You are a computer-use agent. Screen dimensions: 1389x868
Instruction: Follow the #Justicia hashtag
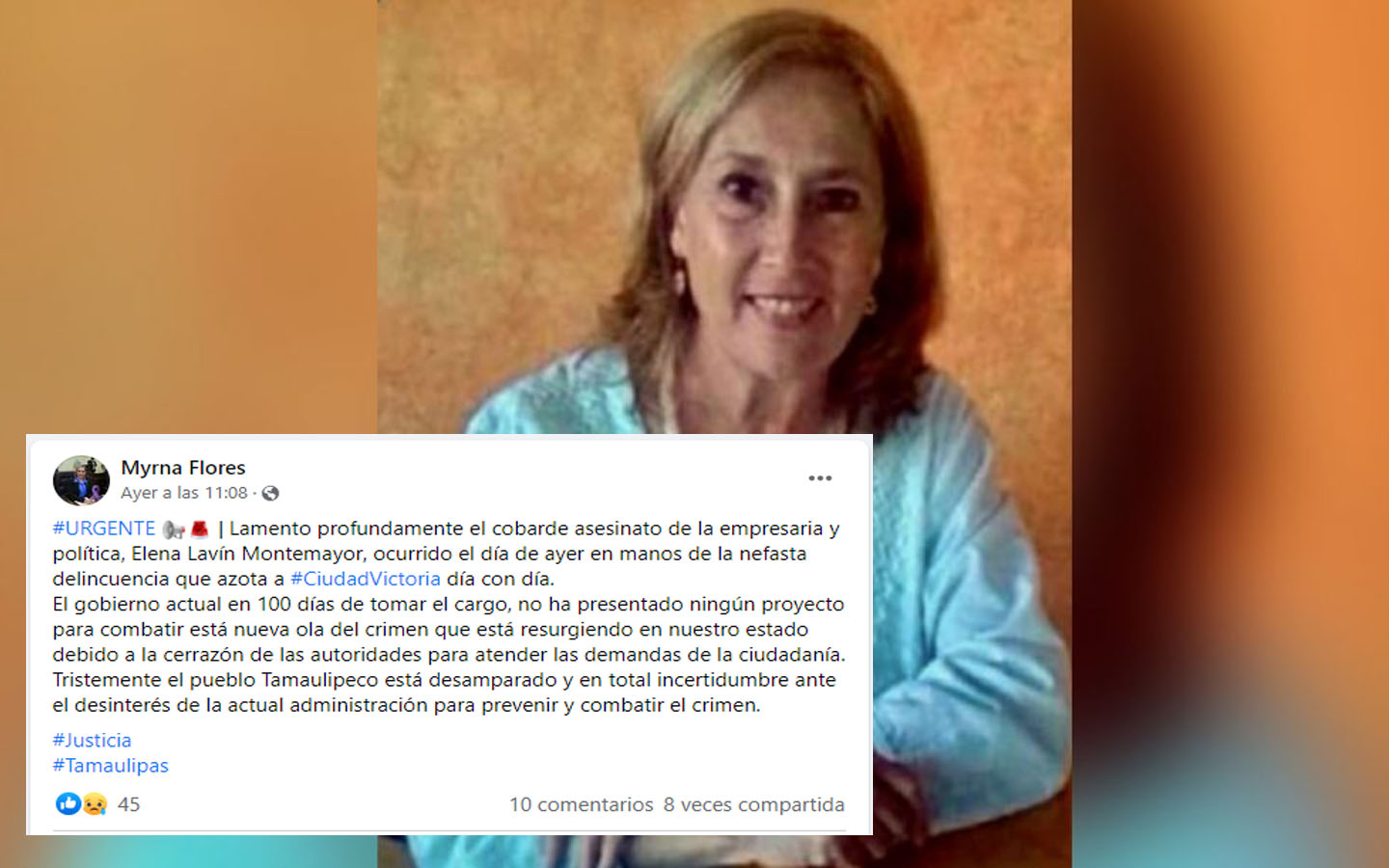(x=92, y=740)
